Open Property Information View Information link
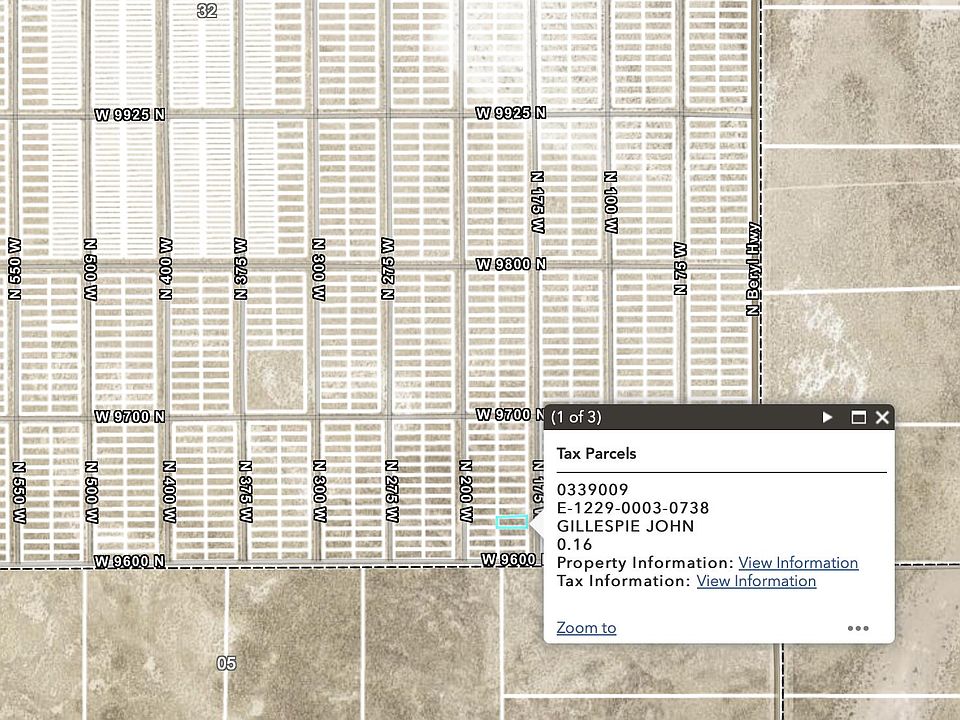This screenshot has width=960, height=720. pyautogui.click(x=798, y=563)
